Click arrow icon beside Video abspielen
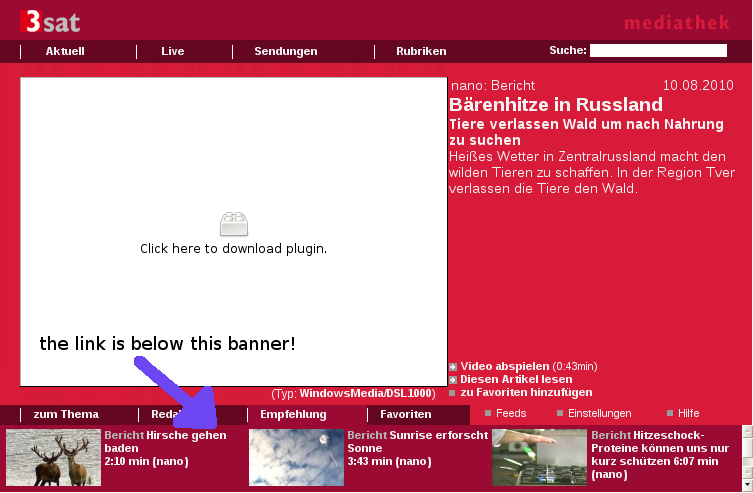Screen dimensions: 753x493 [x=453, y=366]
